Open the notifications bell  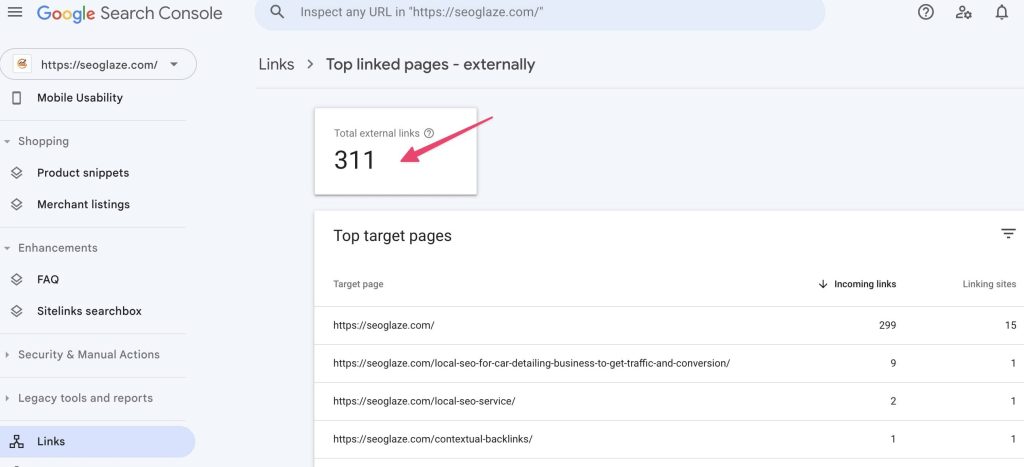point(1002,12)
